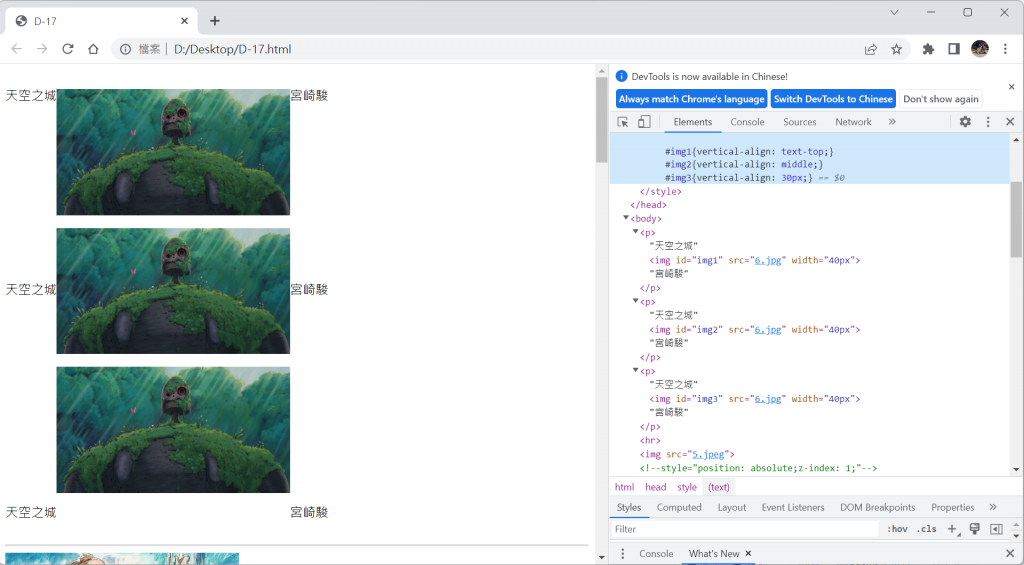Open the 5.jpeg image link
The image size is (1024, 565).
(708, 454)
